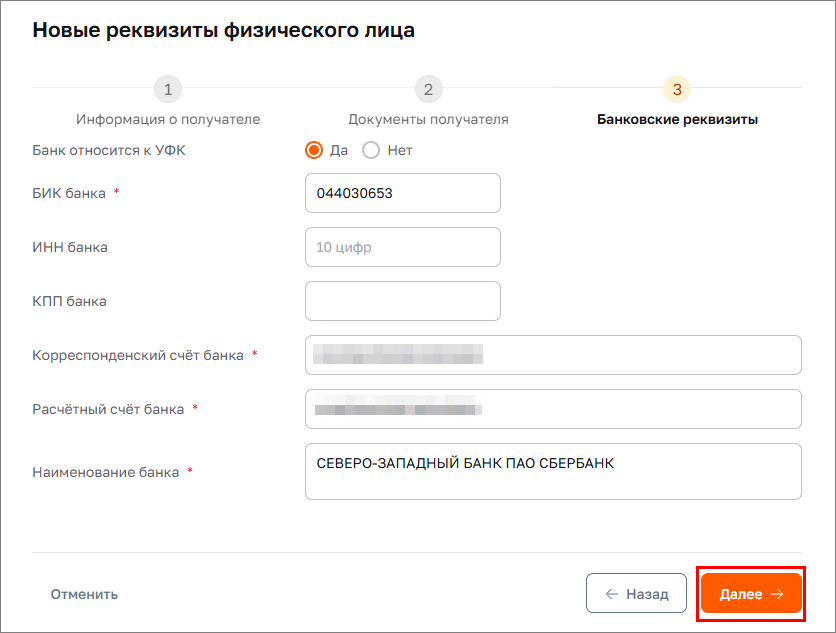Image resolution: width=836 pixels, height=633 pixels.
Task: Click the БИК банка input showing 044030653
Action: [x=402, y=192]
